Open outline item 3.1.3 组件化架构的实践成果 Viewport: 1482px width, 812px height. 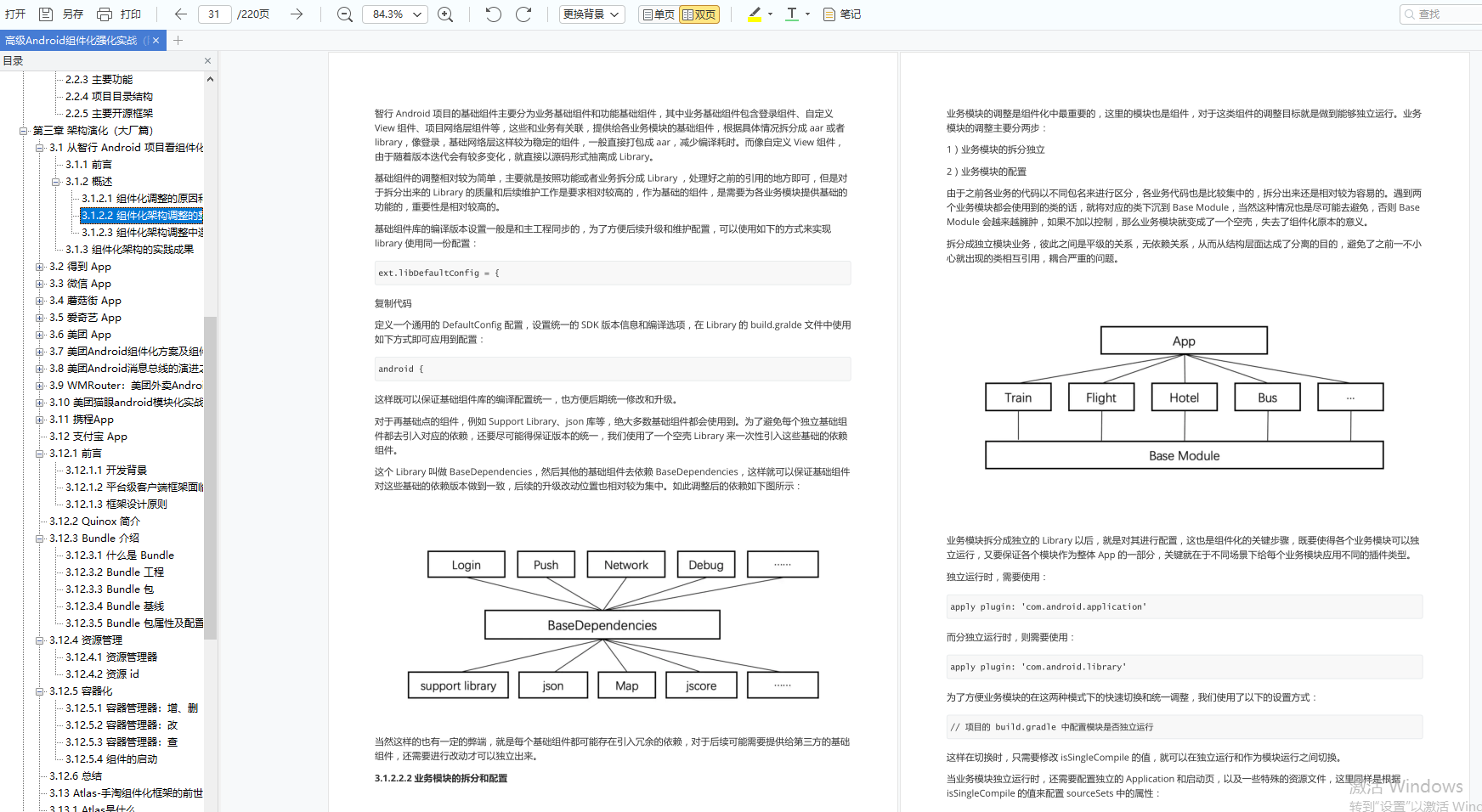tap(129, 249)
